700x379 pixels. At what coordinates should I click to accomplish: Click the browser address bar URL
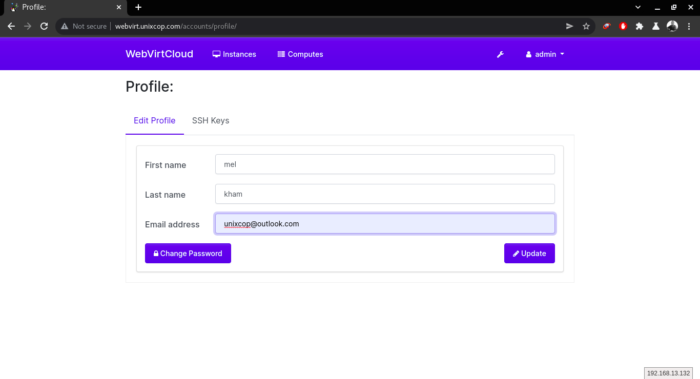pos(176,26)
